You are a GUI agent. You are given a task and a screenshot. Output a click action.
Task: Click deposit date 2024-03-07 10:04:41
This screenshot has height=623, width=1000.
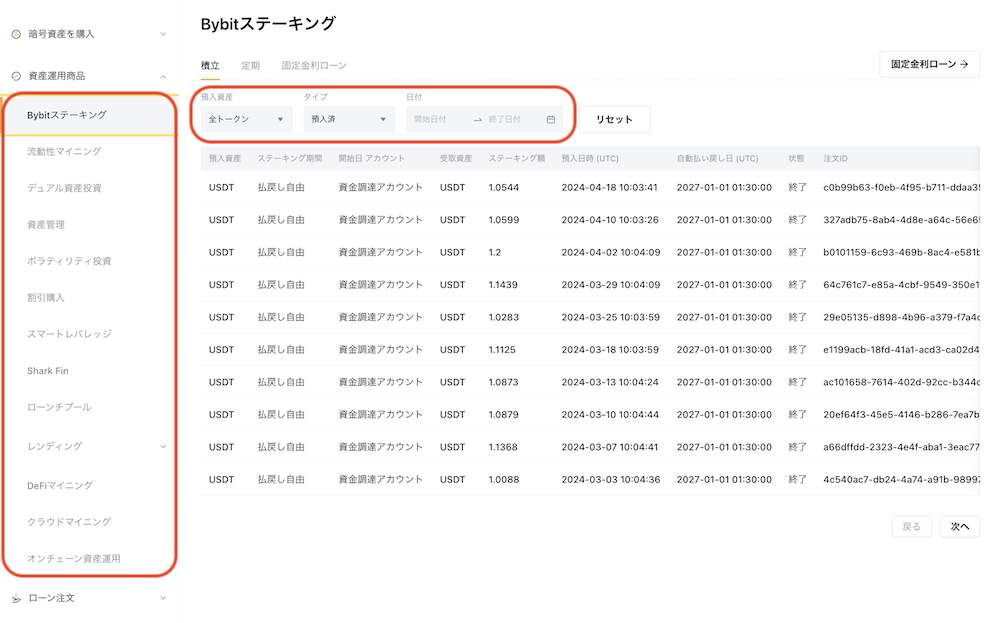[x=610, y=448]
